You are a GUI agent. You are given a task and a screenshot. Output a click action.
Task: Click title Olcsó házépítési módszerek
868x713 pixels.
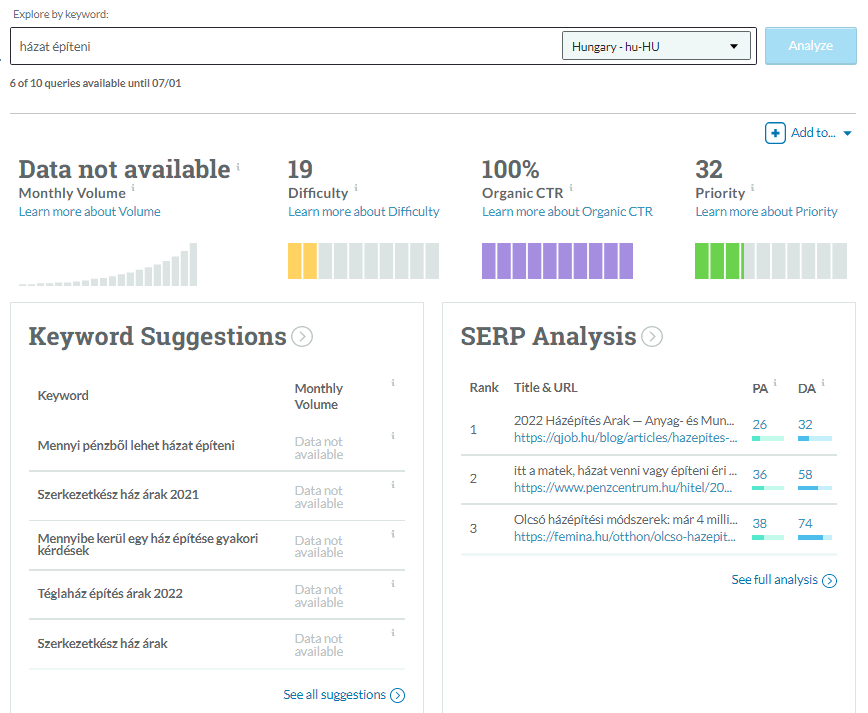tap(626, 520)
